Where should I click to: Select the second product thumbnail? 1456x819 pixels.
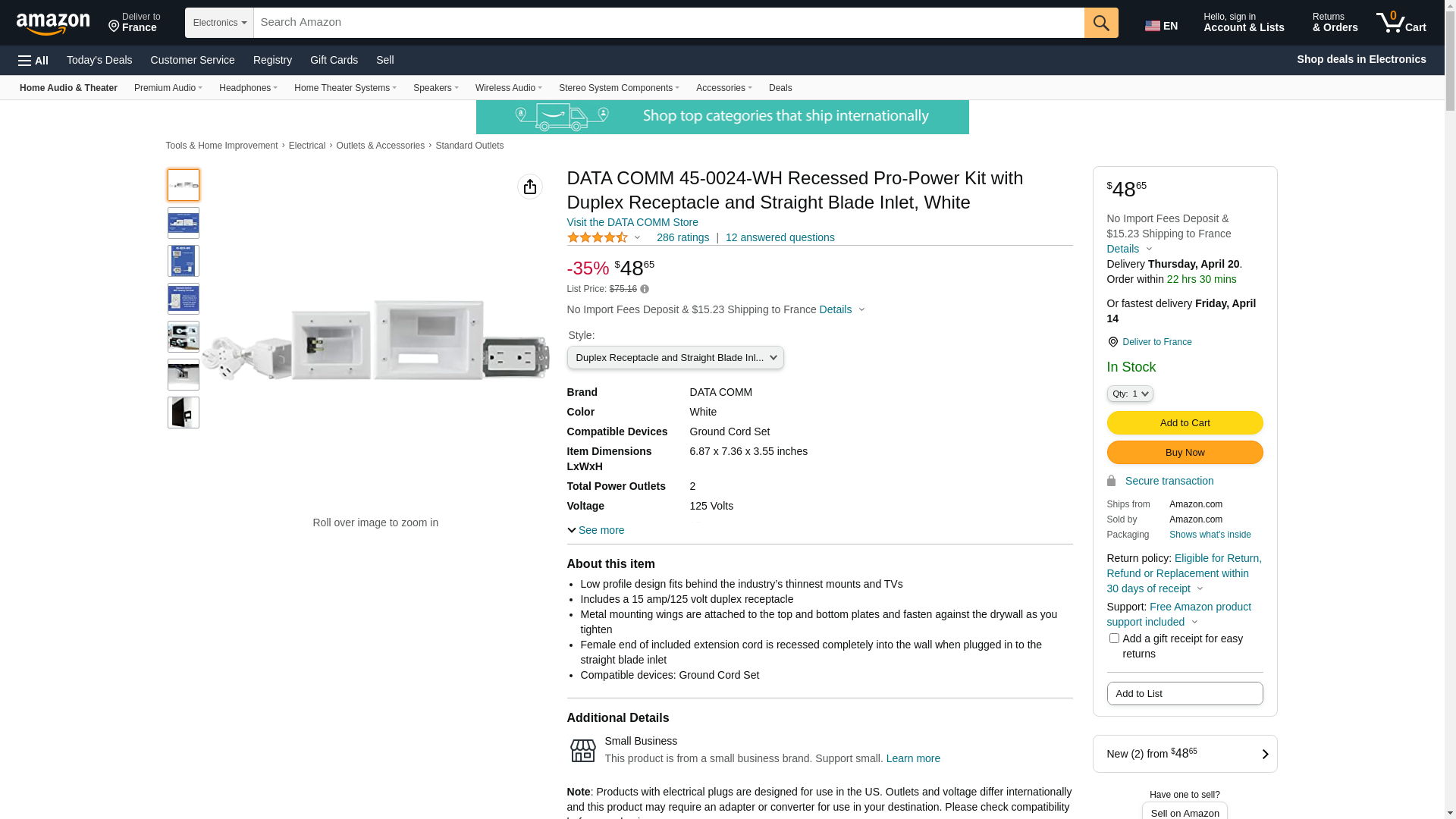[x=184, y=223]
